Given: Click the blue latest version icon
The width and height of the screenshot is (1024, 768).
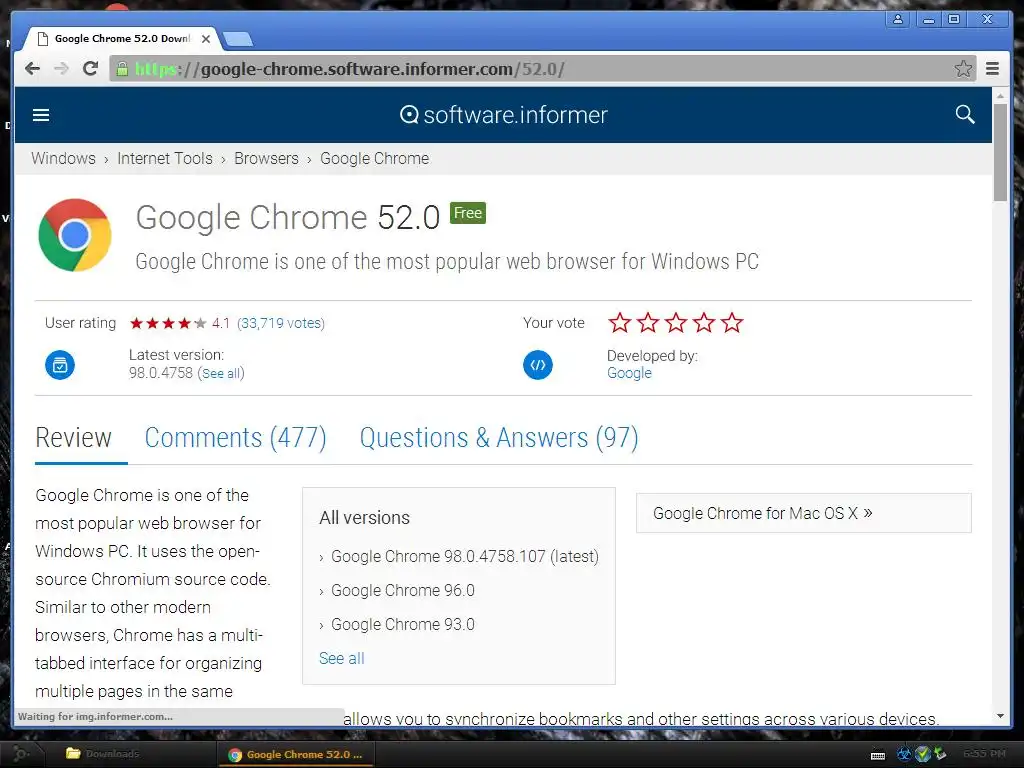Looking at the screenshot, I should click(x=59, y=364).
